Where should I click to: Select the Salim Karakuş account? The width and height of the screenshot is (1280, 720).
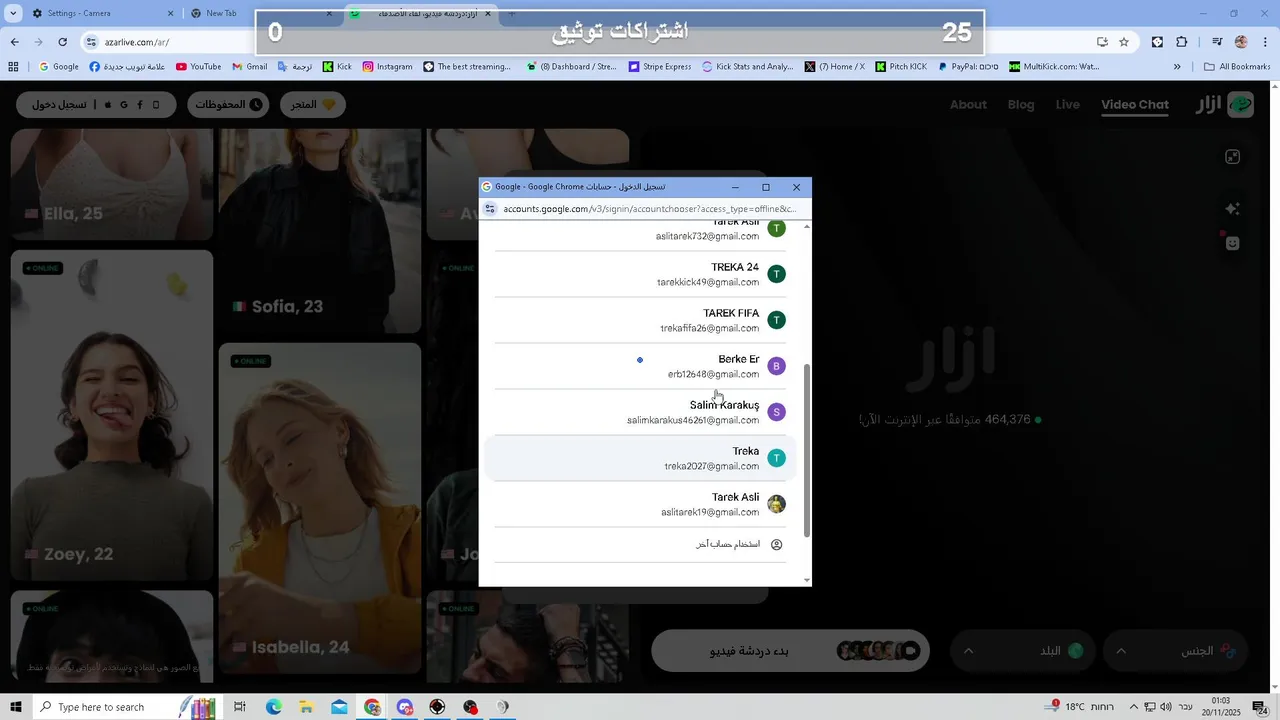pos(640,412)
